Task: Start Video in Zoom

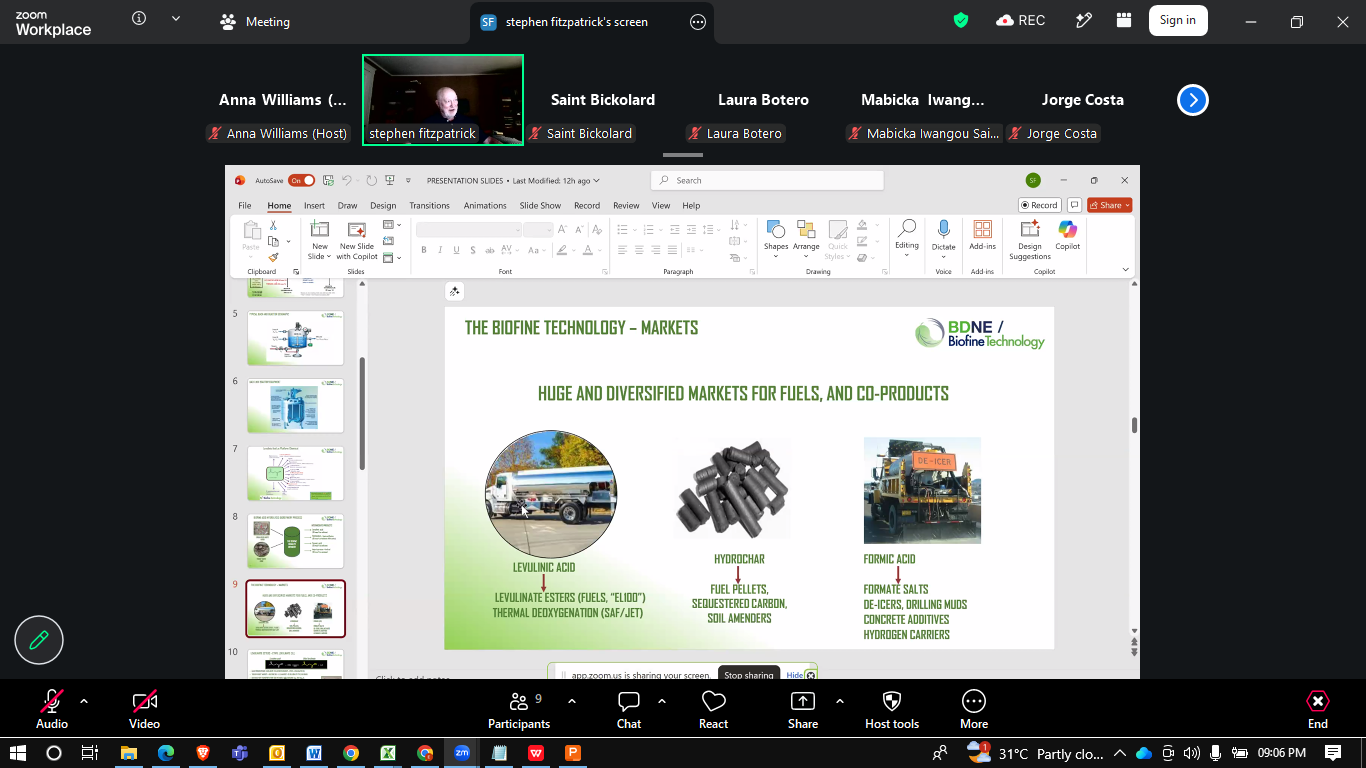Action: [144, 710]
